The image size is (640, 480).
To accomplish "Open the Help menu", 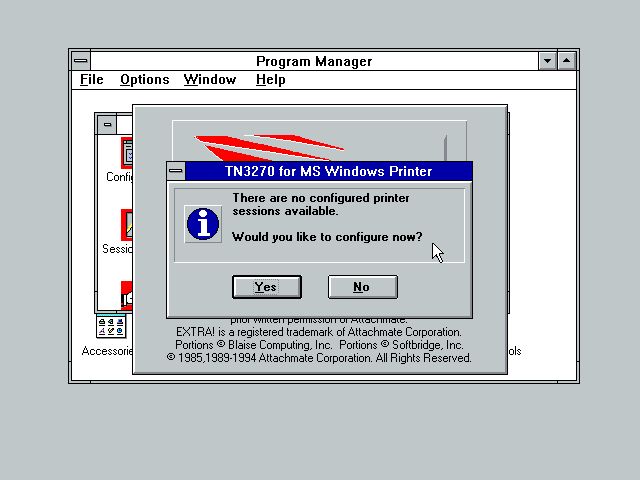I will [270, 80].
